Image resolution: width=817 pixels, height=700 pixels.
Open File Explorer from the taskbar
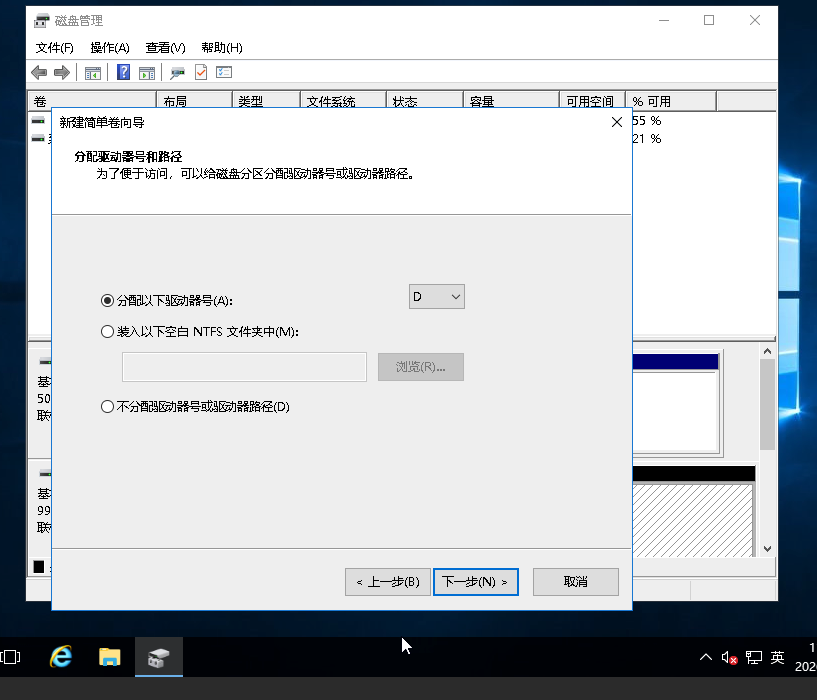110,657
